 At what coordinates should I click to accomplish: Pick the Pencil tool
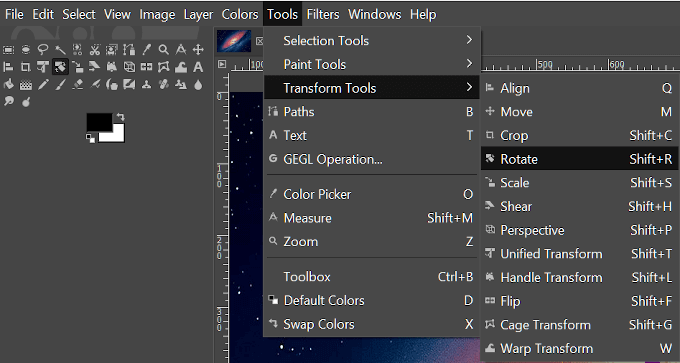43,85
